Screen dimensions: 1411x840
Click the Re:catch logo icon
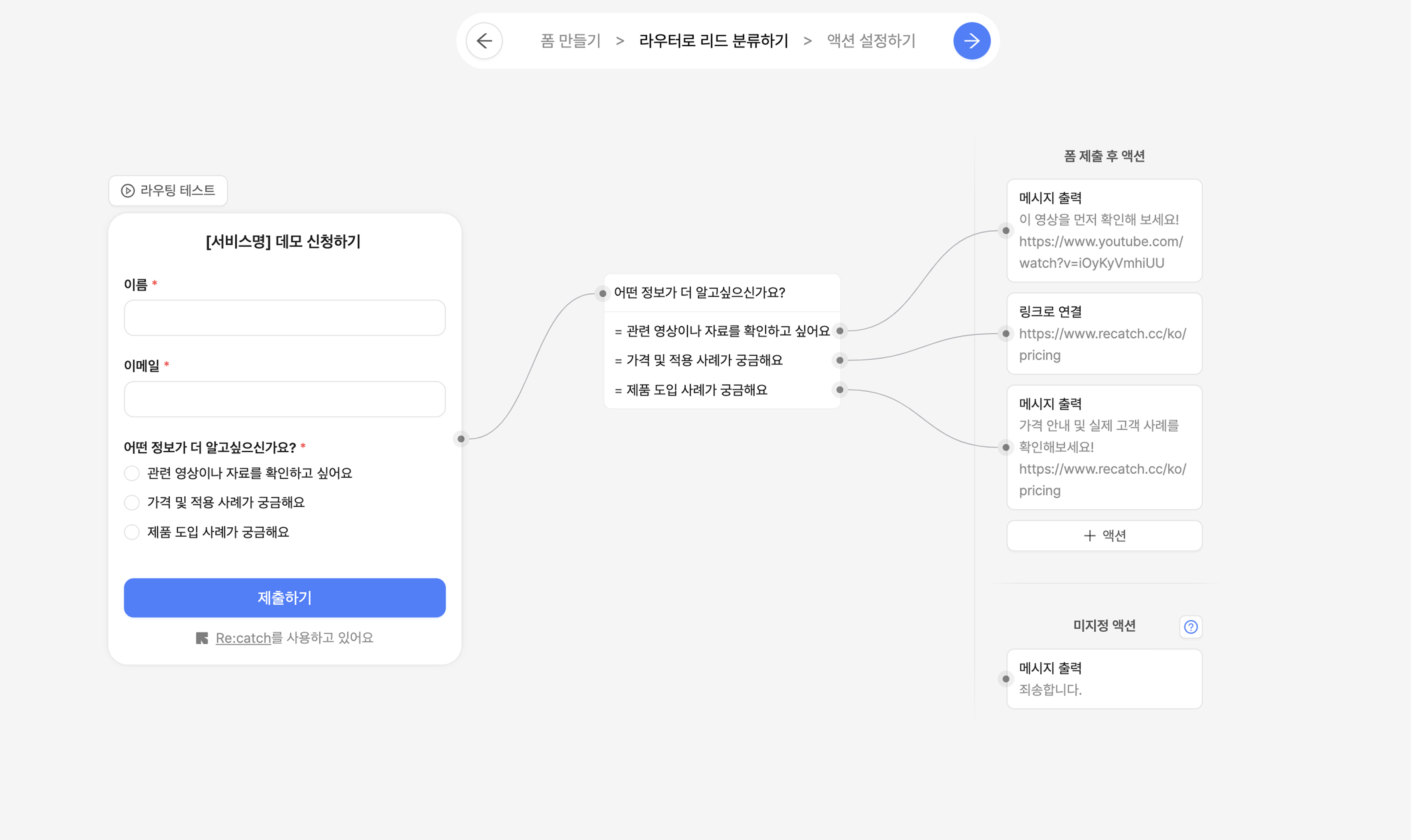pyautogui.click(x=202, y=638)
